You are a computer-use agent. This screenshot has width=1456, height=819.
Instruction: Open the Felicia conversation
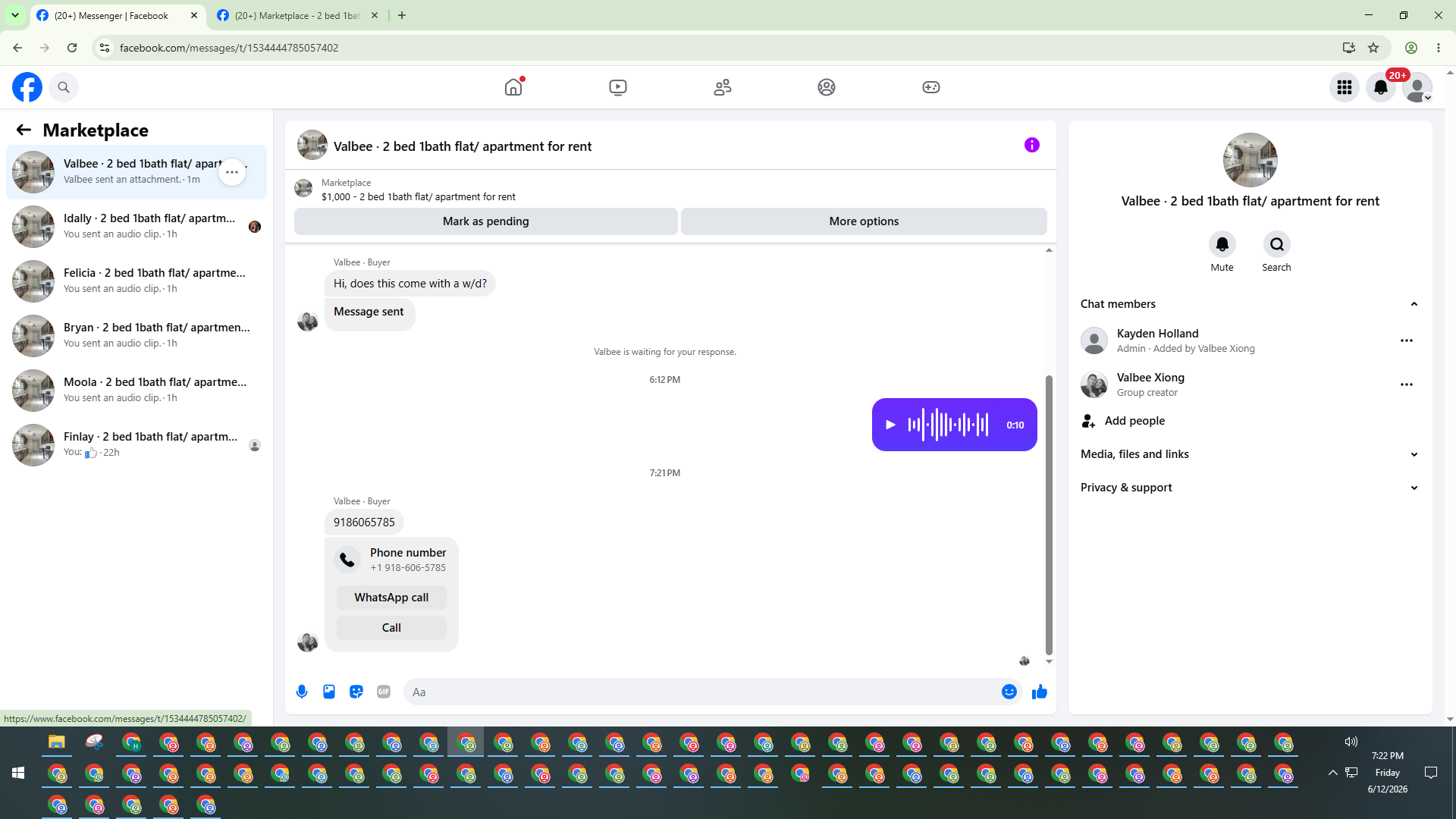(136, 281)
